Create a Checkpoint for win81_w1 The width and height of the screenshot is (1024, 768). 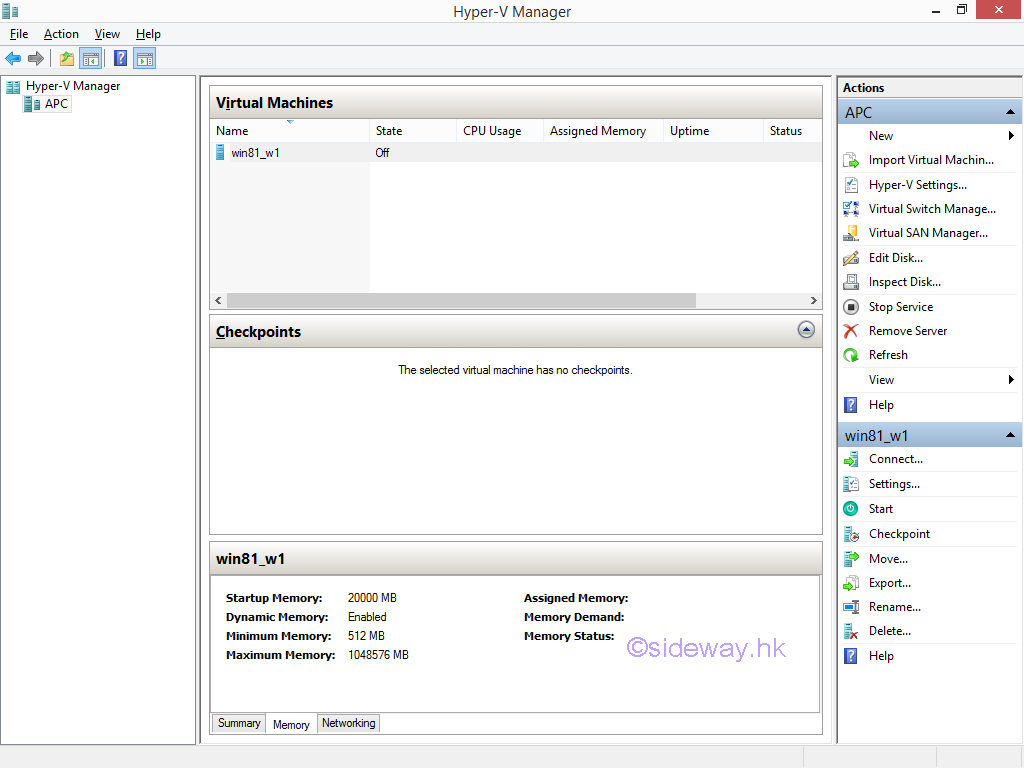pyautogui.click(x=899, y=534)
